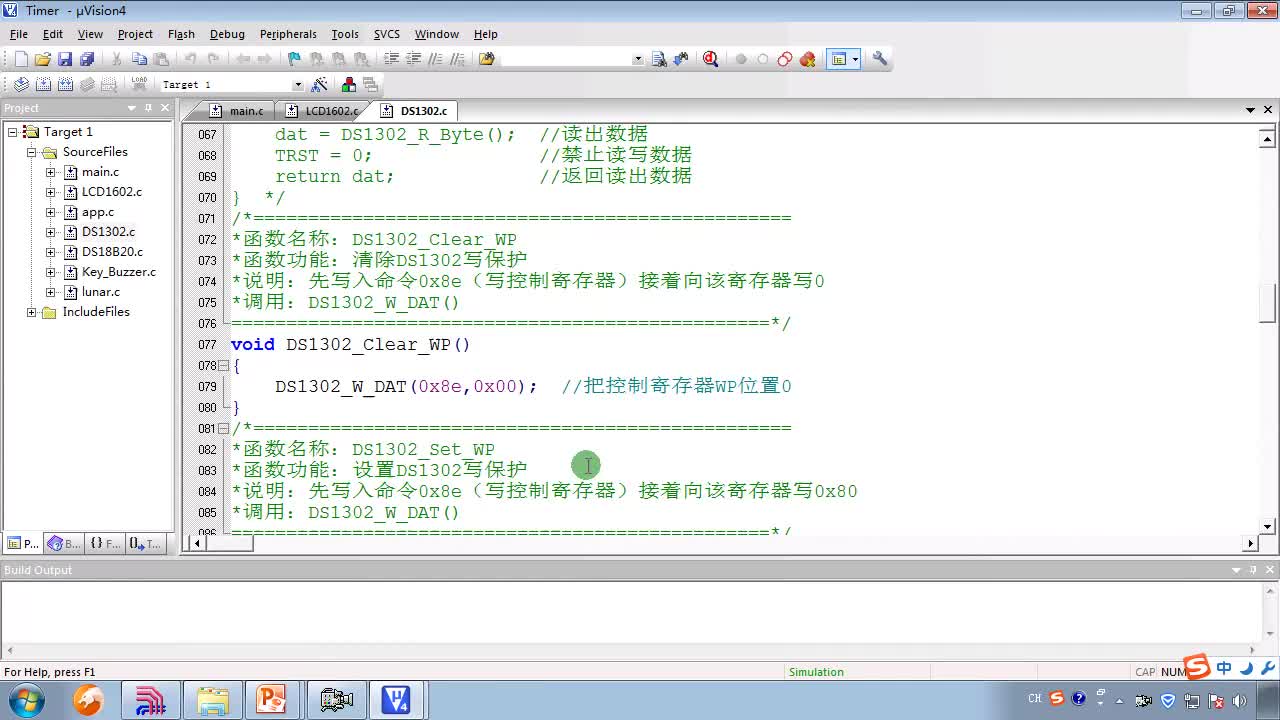
Task: Switch to the Templates panel tab
Action: [x=145, y=544]
